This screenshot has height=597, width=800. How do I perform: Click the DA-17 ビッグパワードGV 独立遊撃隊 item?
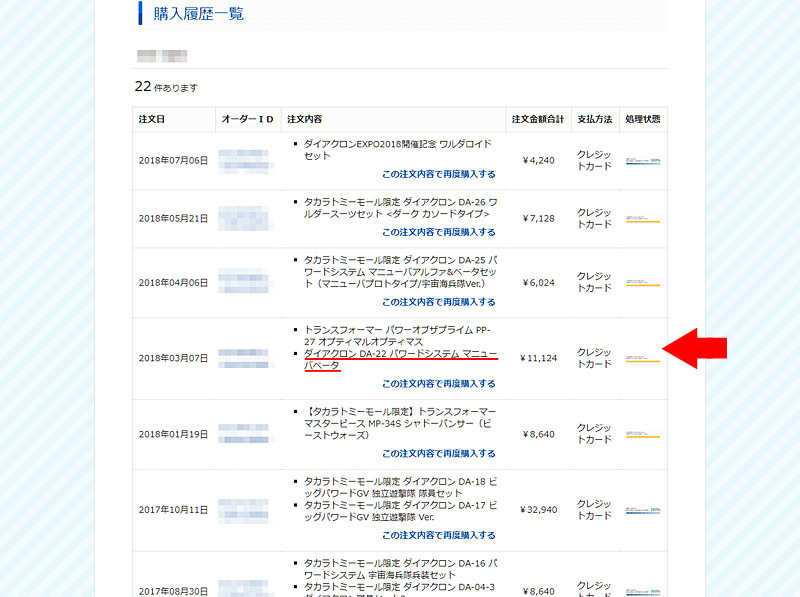click(401, 511)
